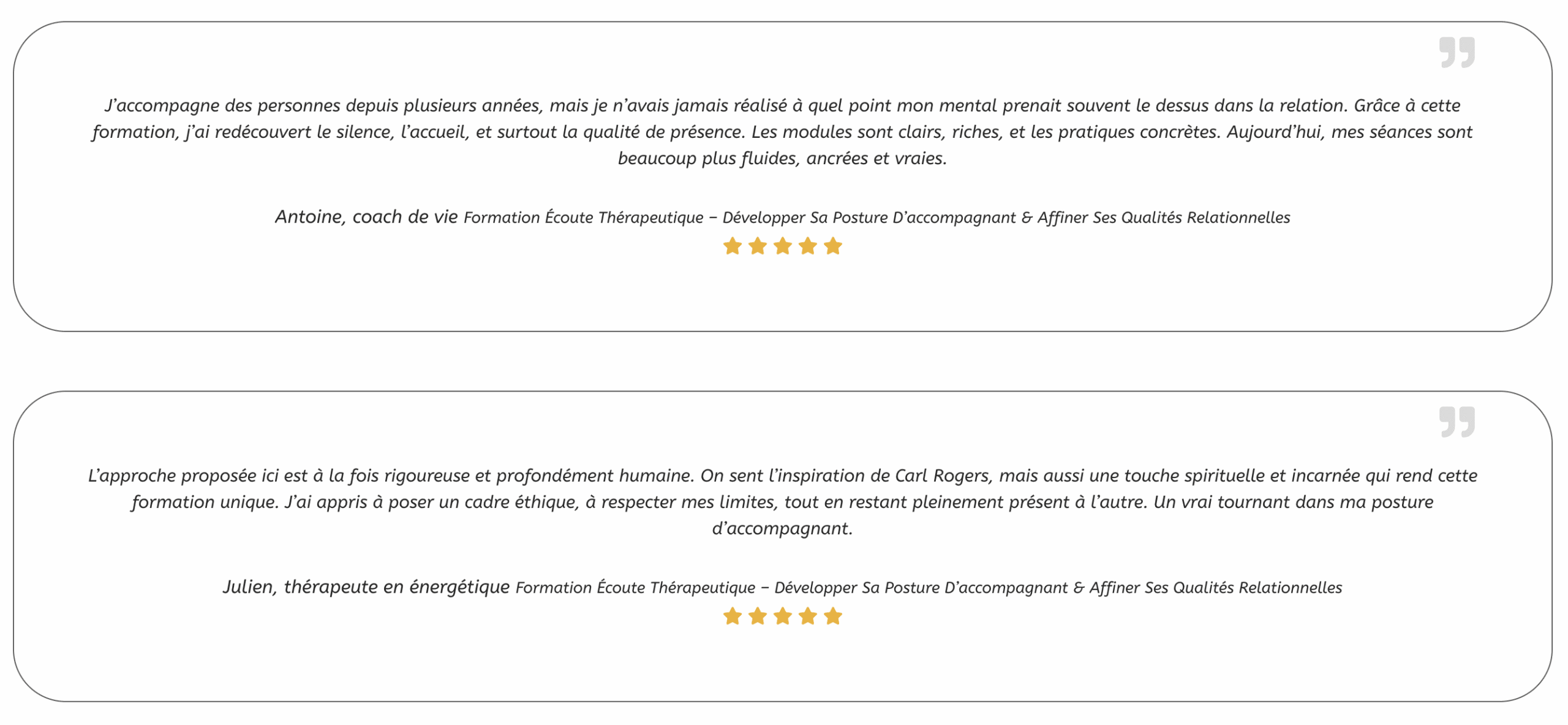
Task: Click the quote mark icon in Julien's testimonial
Action: tap(1457, 422)
